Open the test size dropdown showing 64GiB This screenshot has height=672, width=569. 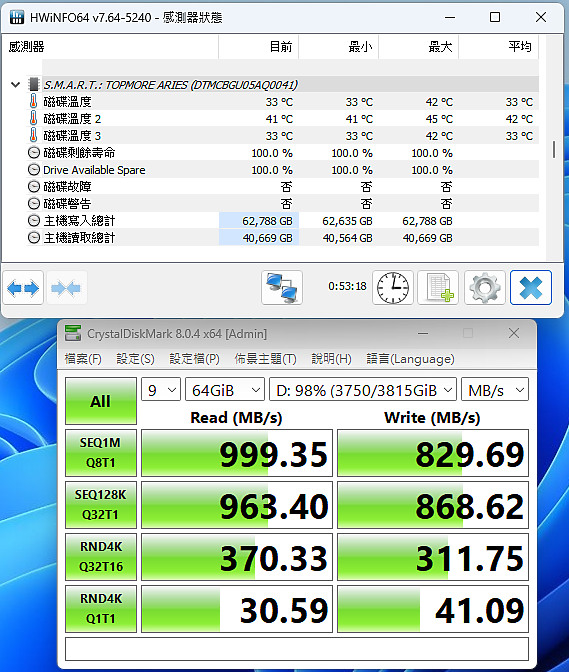[225, 390]
